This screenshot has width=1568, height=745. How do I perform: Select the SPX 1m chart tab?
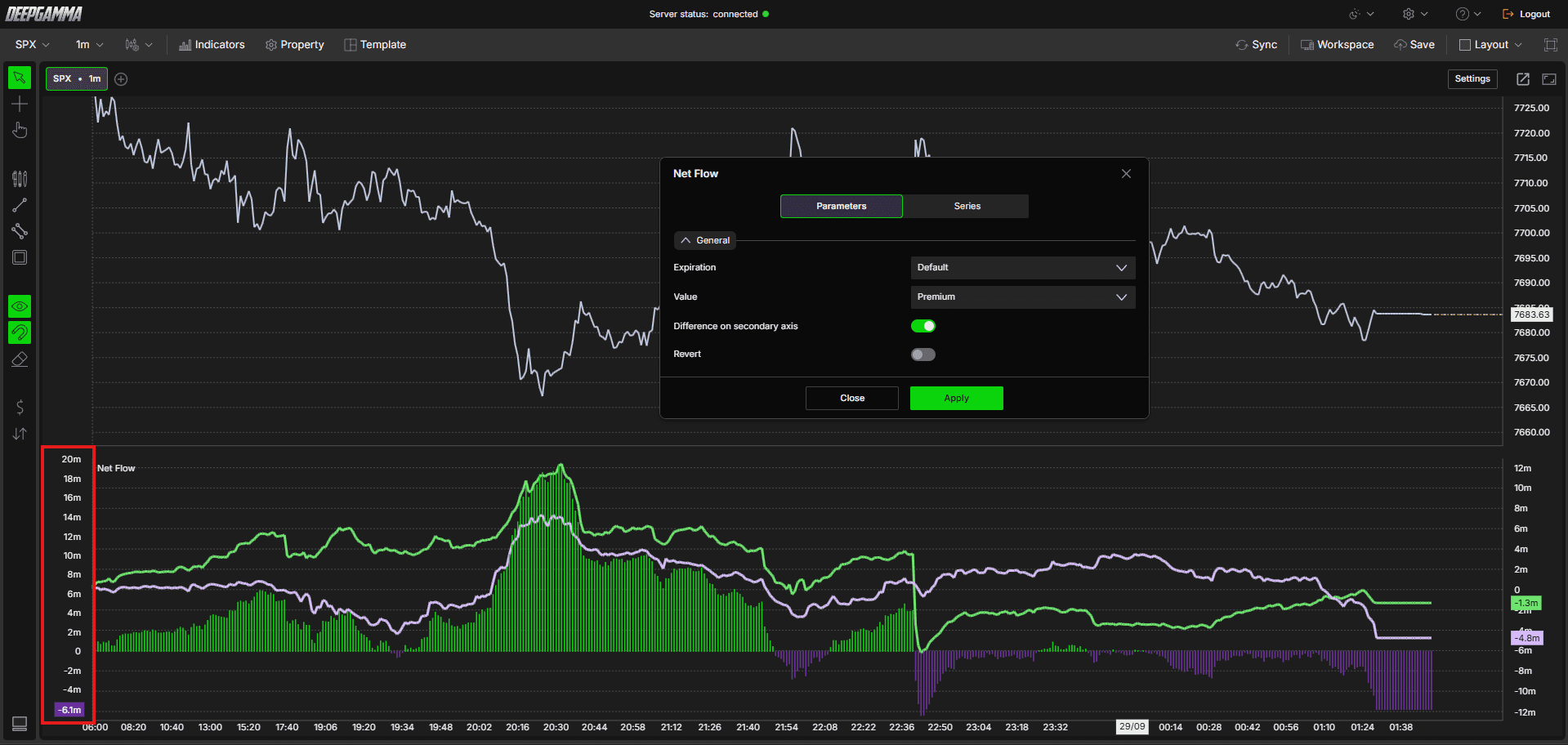[77, 79]
